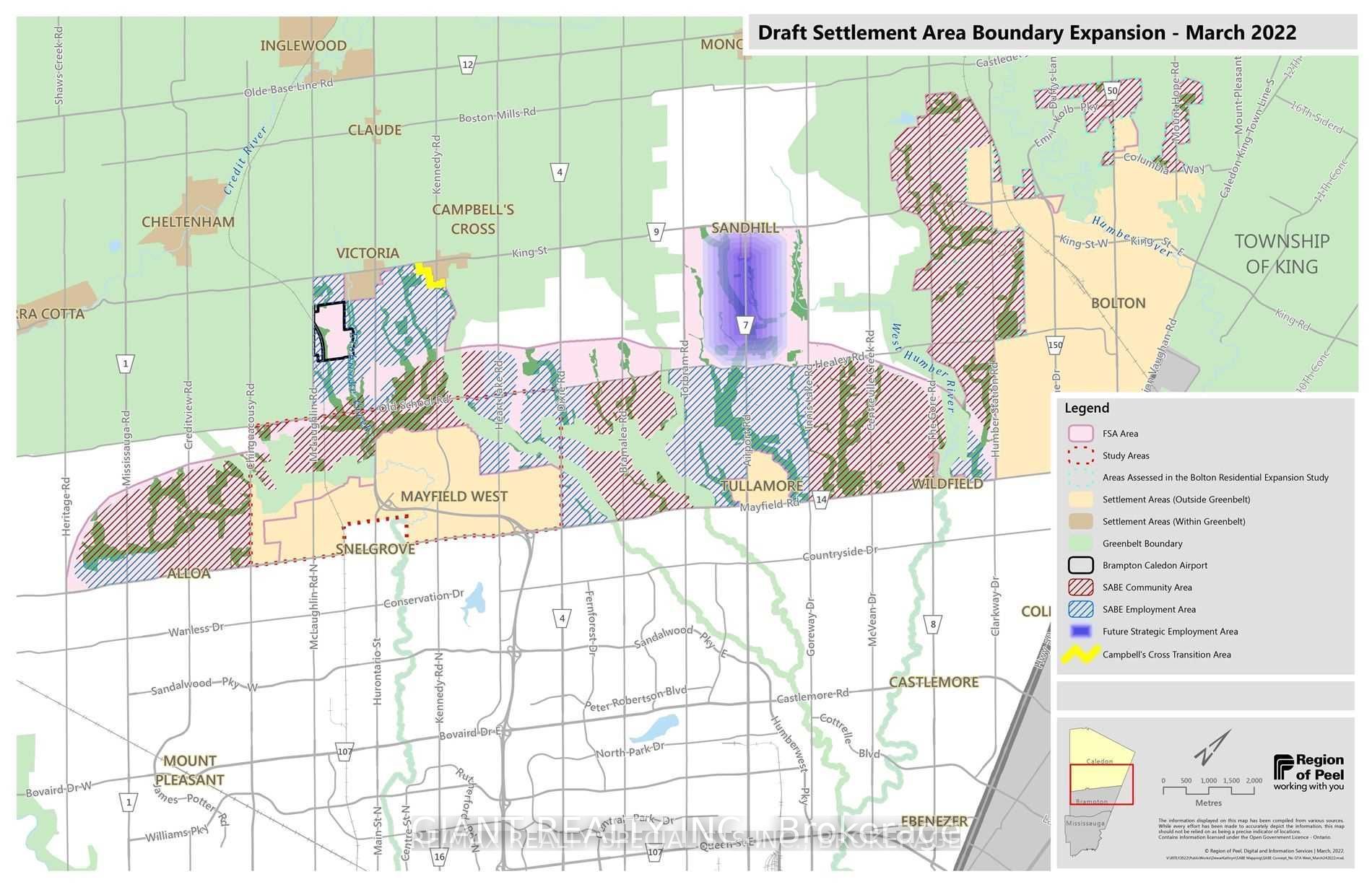
Task: Click the Draft Settlement Area Boundary Expansion title
Action: [x=1026, y=33]
